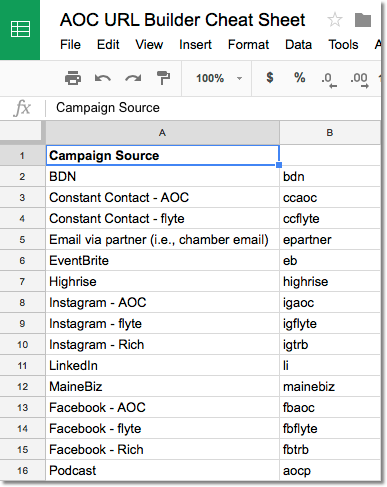Open the File menu

pyautogui.click(x=70, y=45)
